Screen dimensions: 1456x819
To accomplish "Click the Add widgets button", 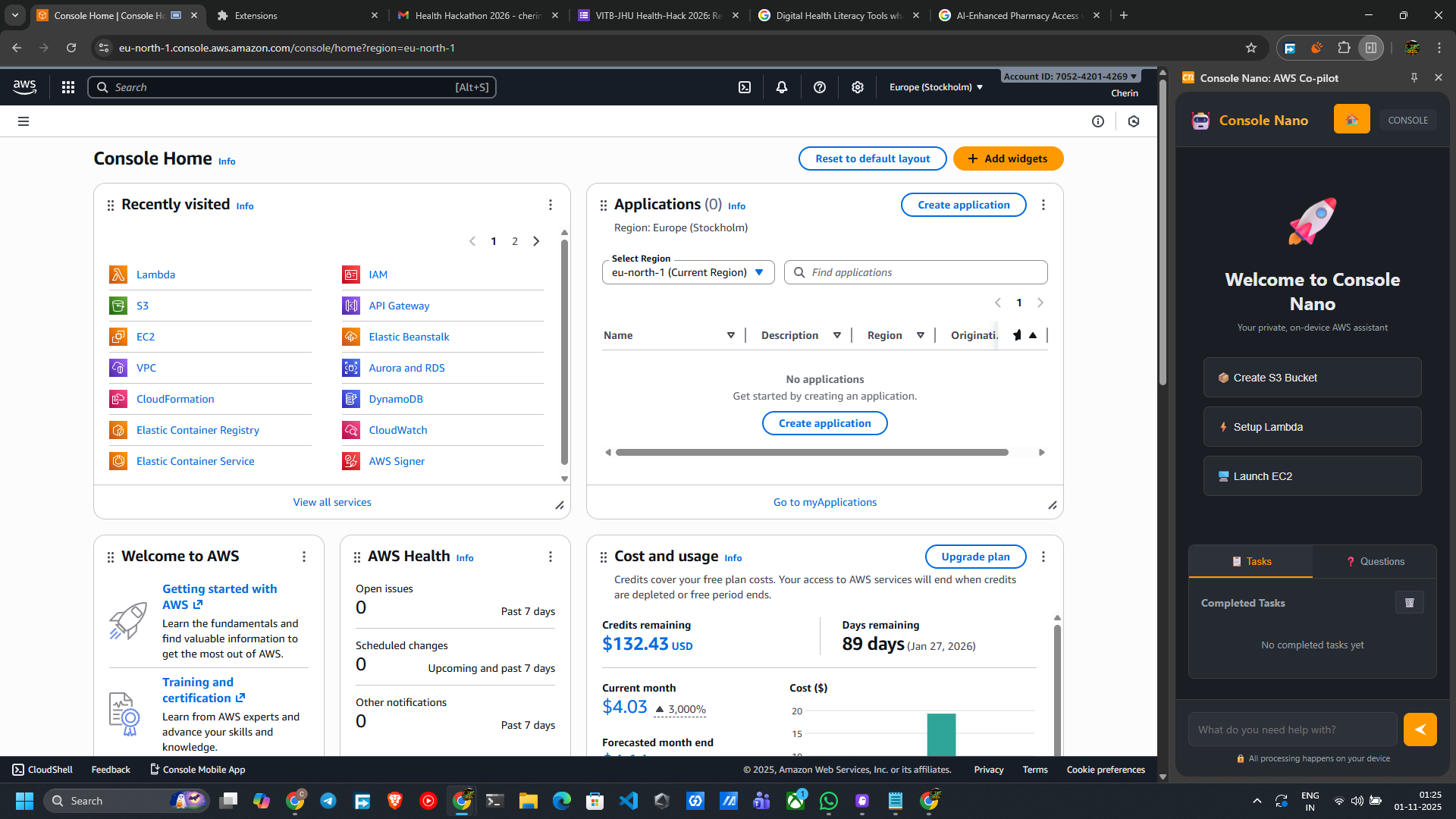I will [1008, 158].
